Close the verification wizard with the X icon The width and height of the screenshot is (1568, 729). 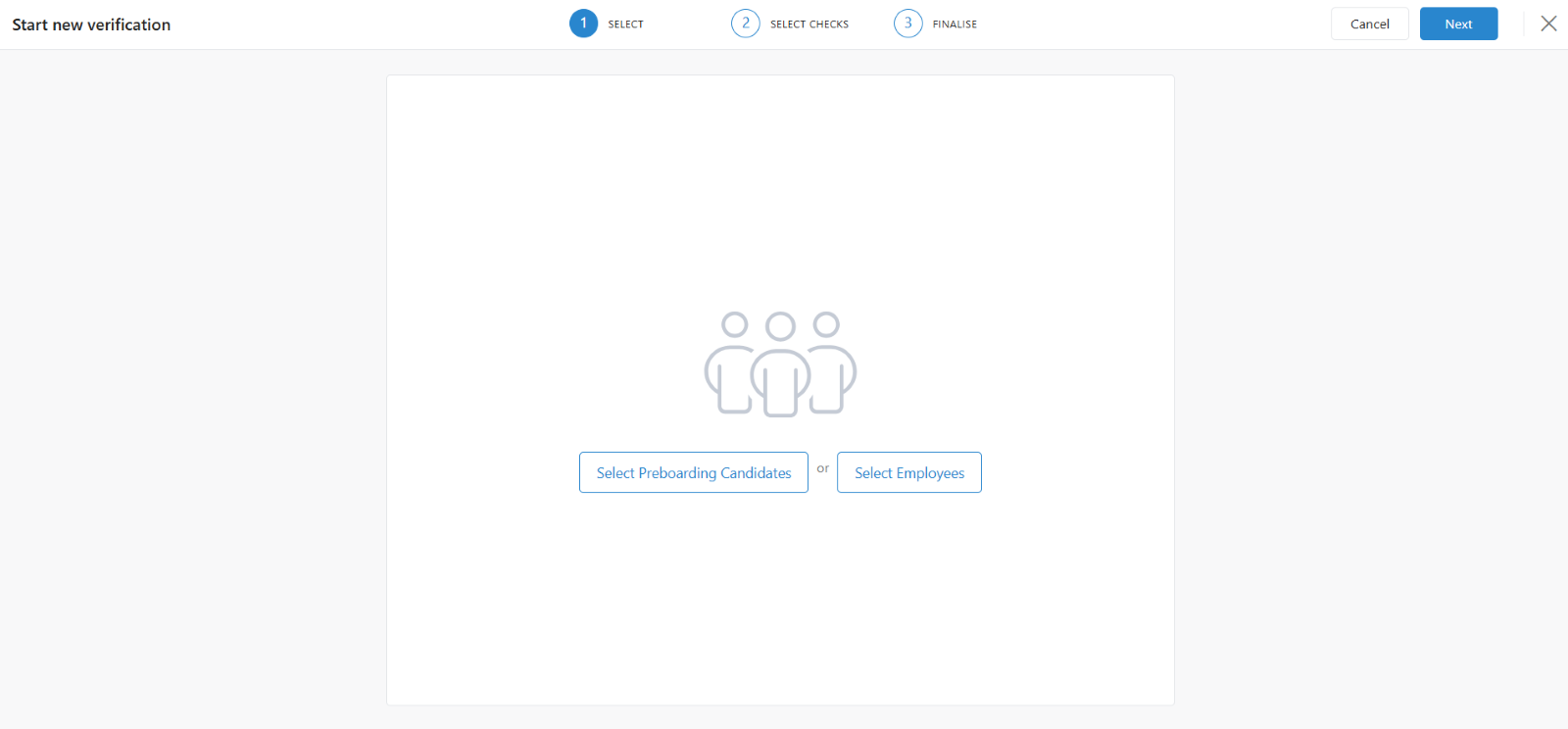click(x=1548, y=24)
